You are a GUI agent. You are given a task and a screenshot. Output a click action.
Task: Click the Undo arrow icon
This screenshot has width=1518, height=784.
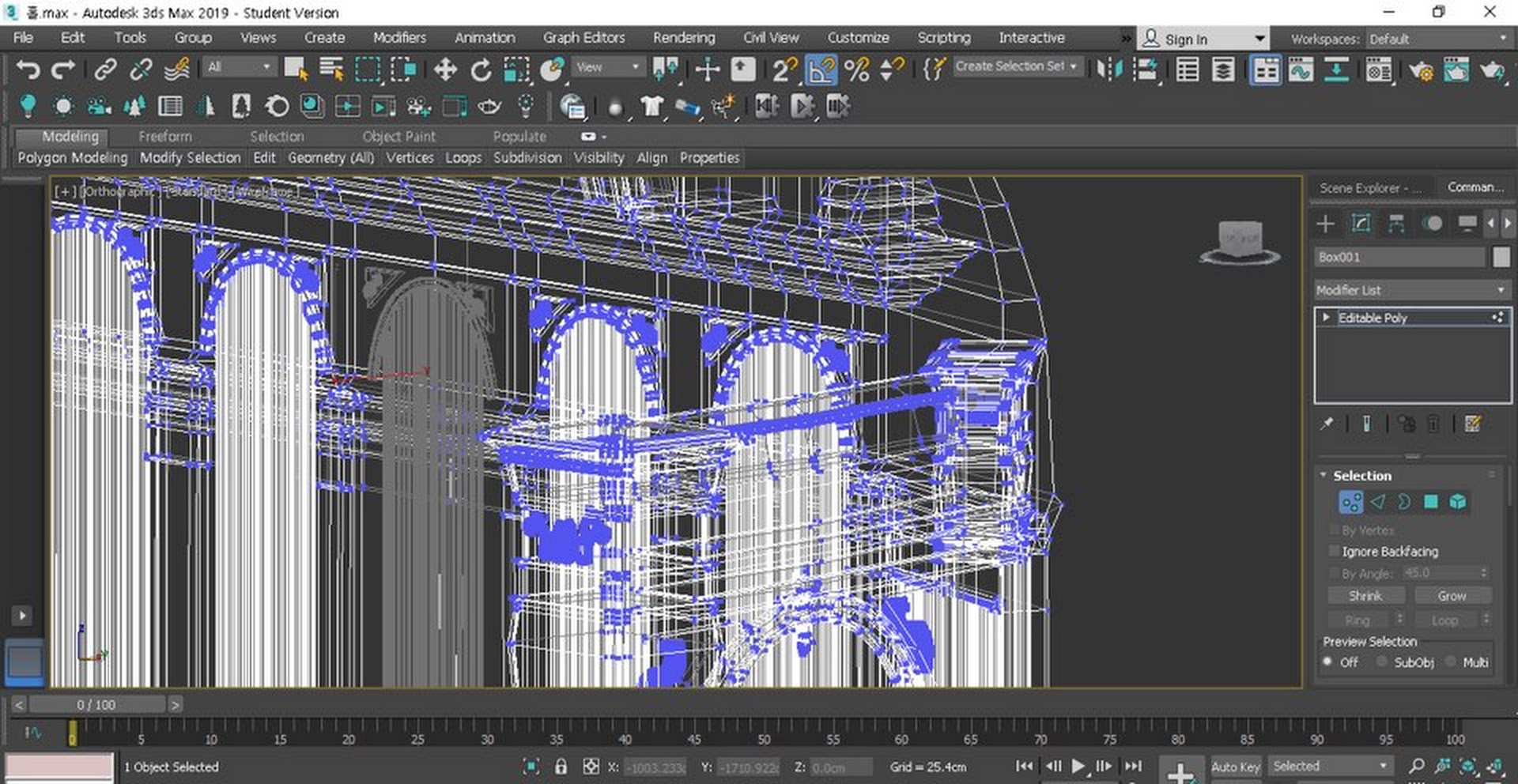point(28,70)
